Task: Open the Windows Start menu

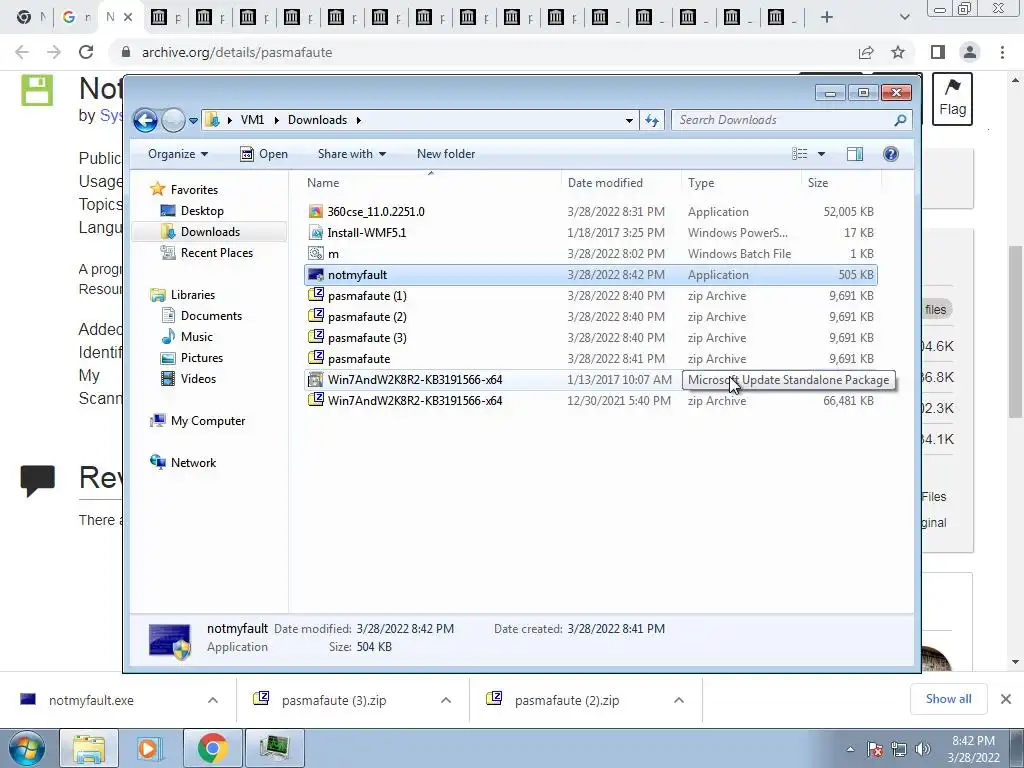Action: click(26, 748)
